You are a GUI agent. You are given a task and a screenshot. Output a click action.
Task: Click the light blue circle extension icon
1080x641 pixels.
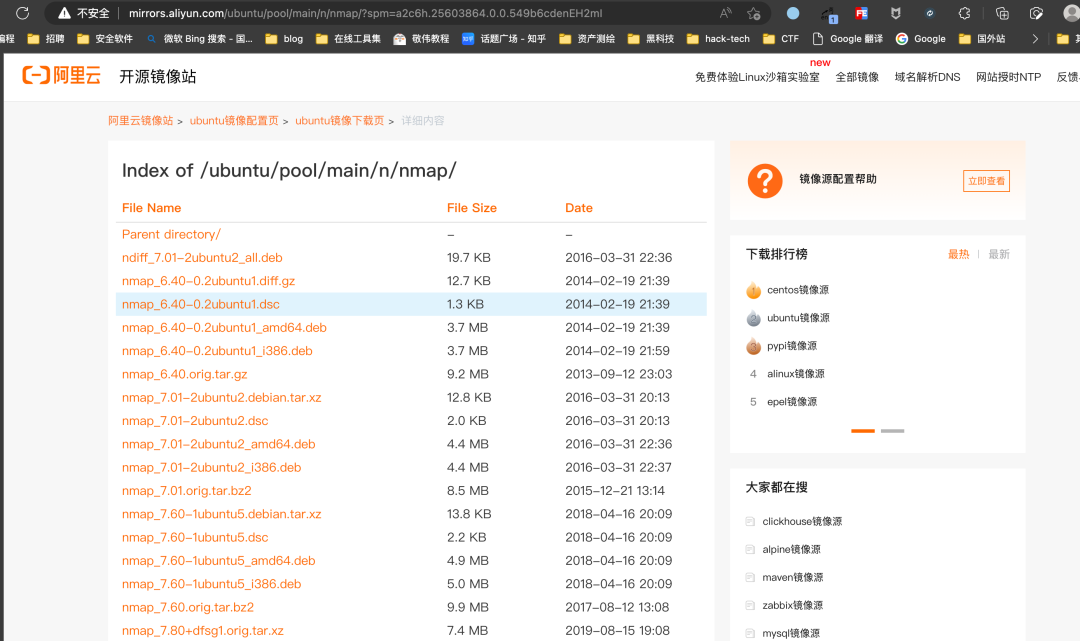pos(793,13)
